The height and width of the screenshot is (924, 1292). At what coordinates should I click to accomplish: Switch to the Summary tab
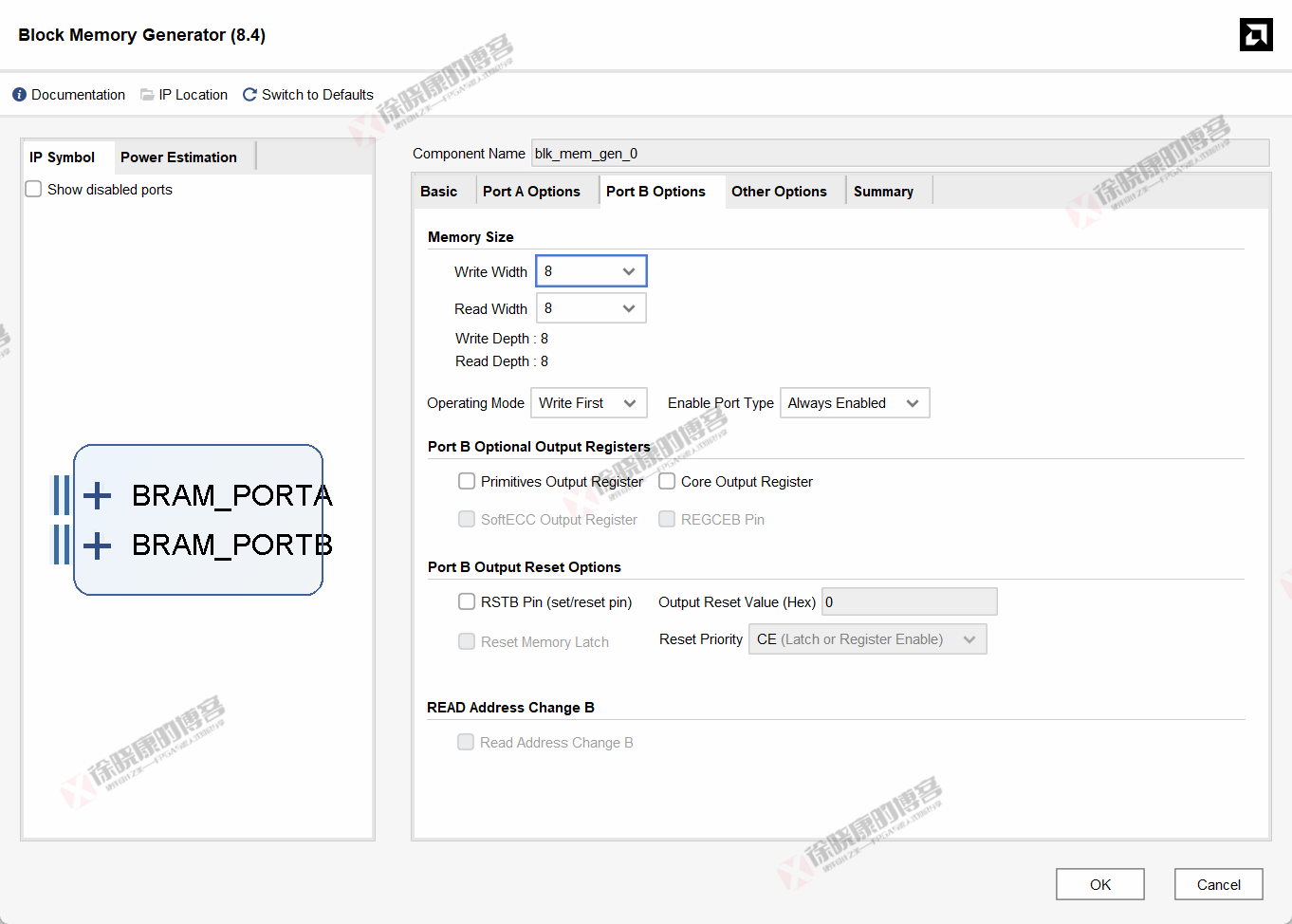pyautogui.click(x=882, y=191)
